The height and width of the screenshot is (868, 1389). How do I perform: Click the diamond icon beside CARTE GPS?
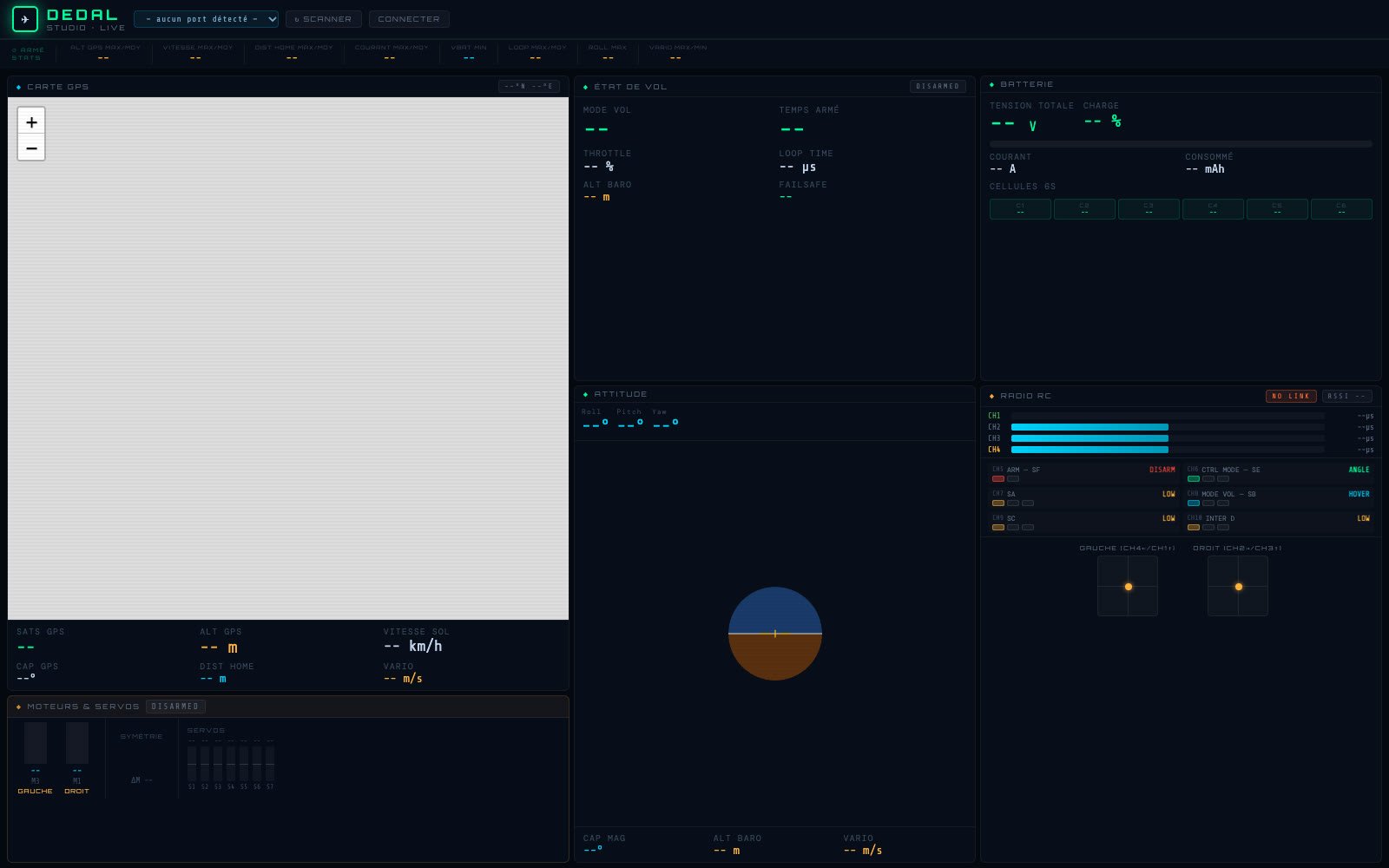click(x=19, y=87)
